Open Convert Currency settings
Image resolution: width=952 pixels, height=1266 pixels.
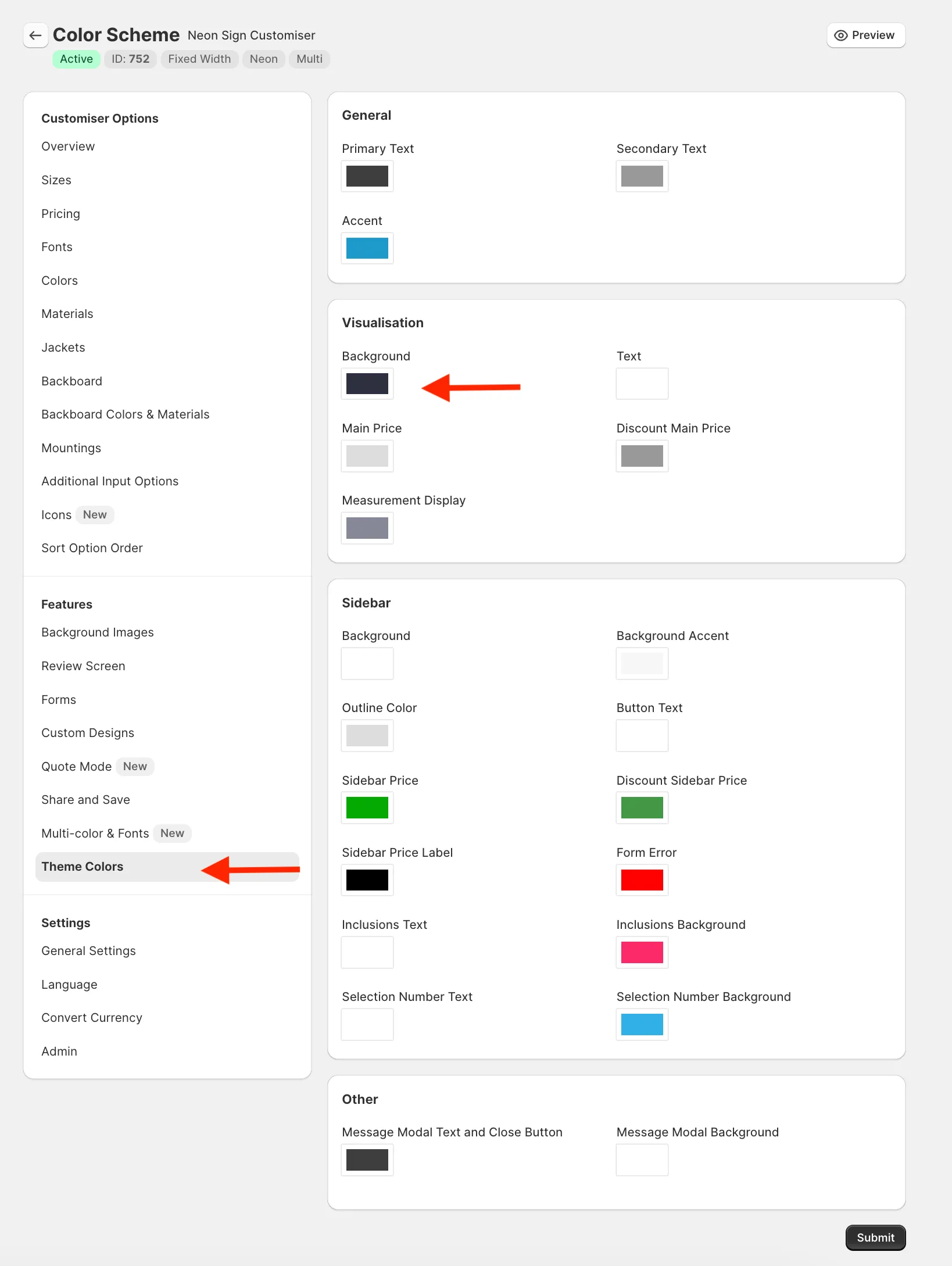pyautogui.click(x=91, y=1018)
